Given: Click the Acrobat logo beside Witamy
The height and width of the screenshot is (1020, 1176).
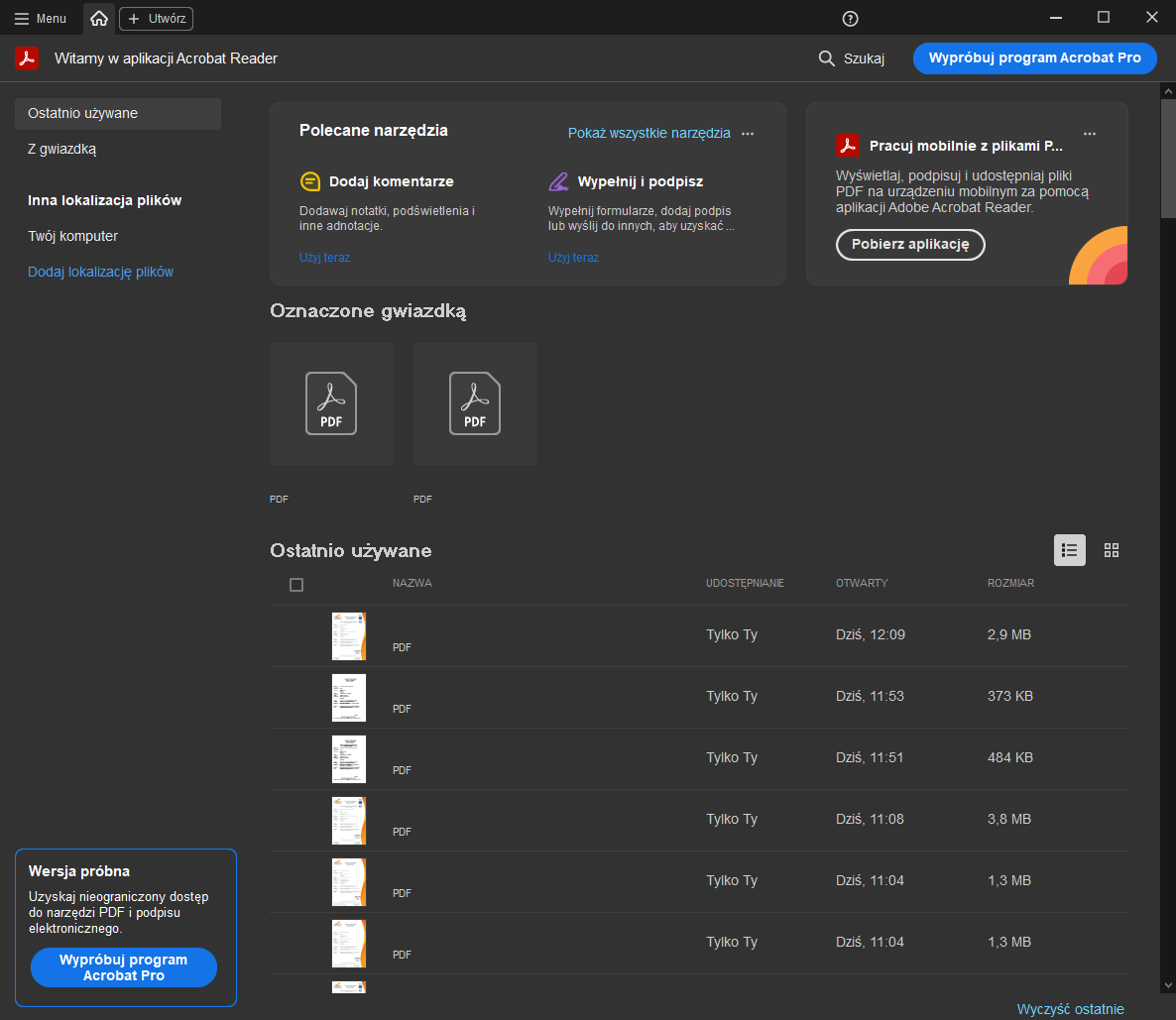Looking at the screenshot, I should [27, 57].
